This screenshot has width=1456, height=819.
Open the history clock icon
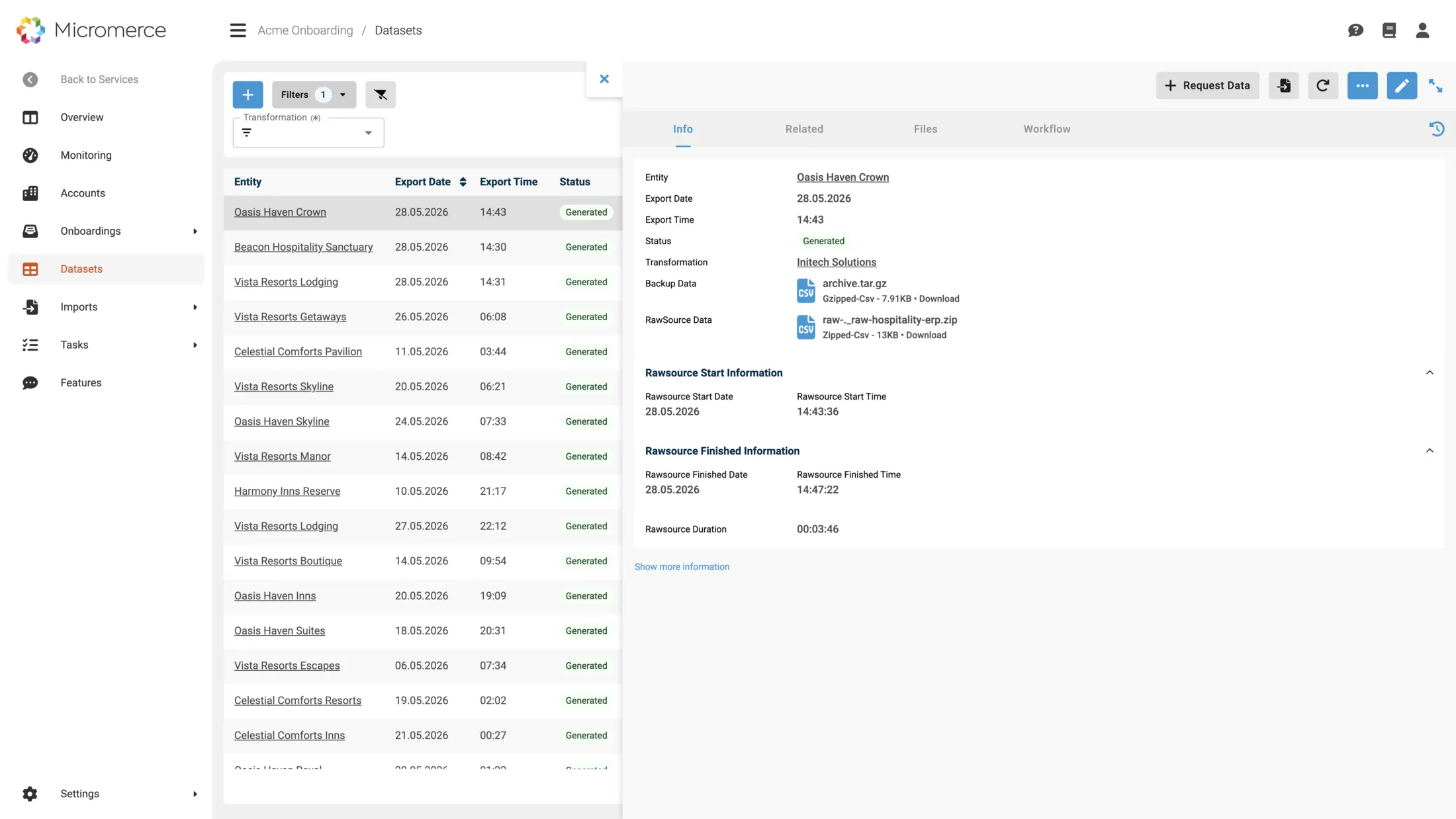1437,129
